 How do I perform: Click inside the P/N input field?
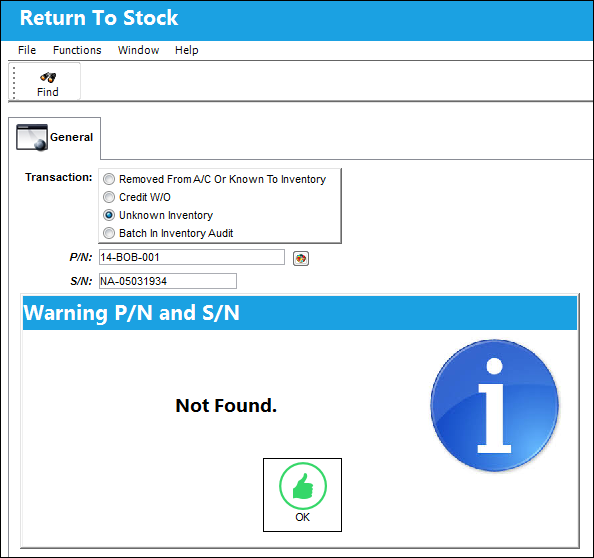(192, 257)
